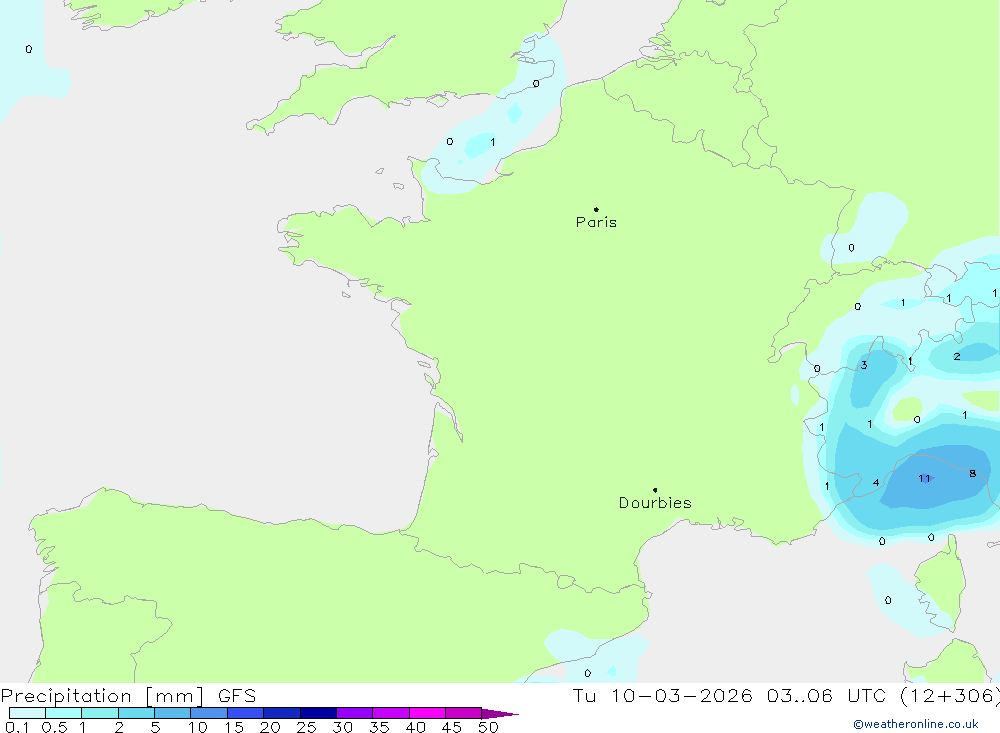The image size is (1000, 733).
Task: Select the Dourbies location dot marker
Action: [655, 490]
